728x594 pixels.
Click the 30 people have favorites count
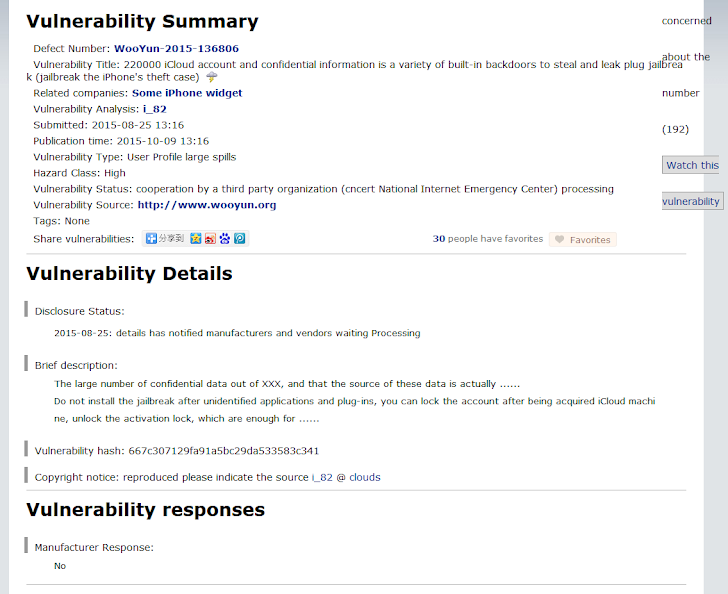point(488,239)
